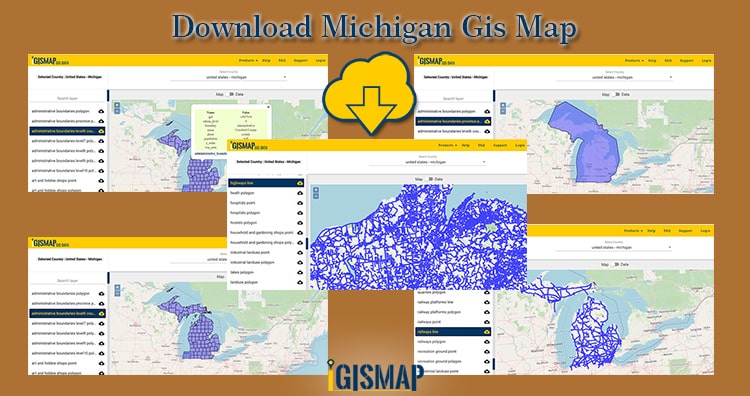Open Support in highways screenshot header
Viewport: 750px width, 396px height.
500,145
